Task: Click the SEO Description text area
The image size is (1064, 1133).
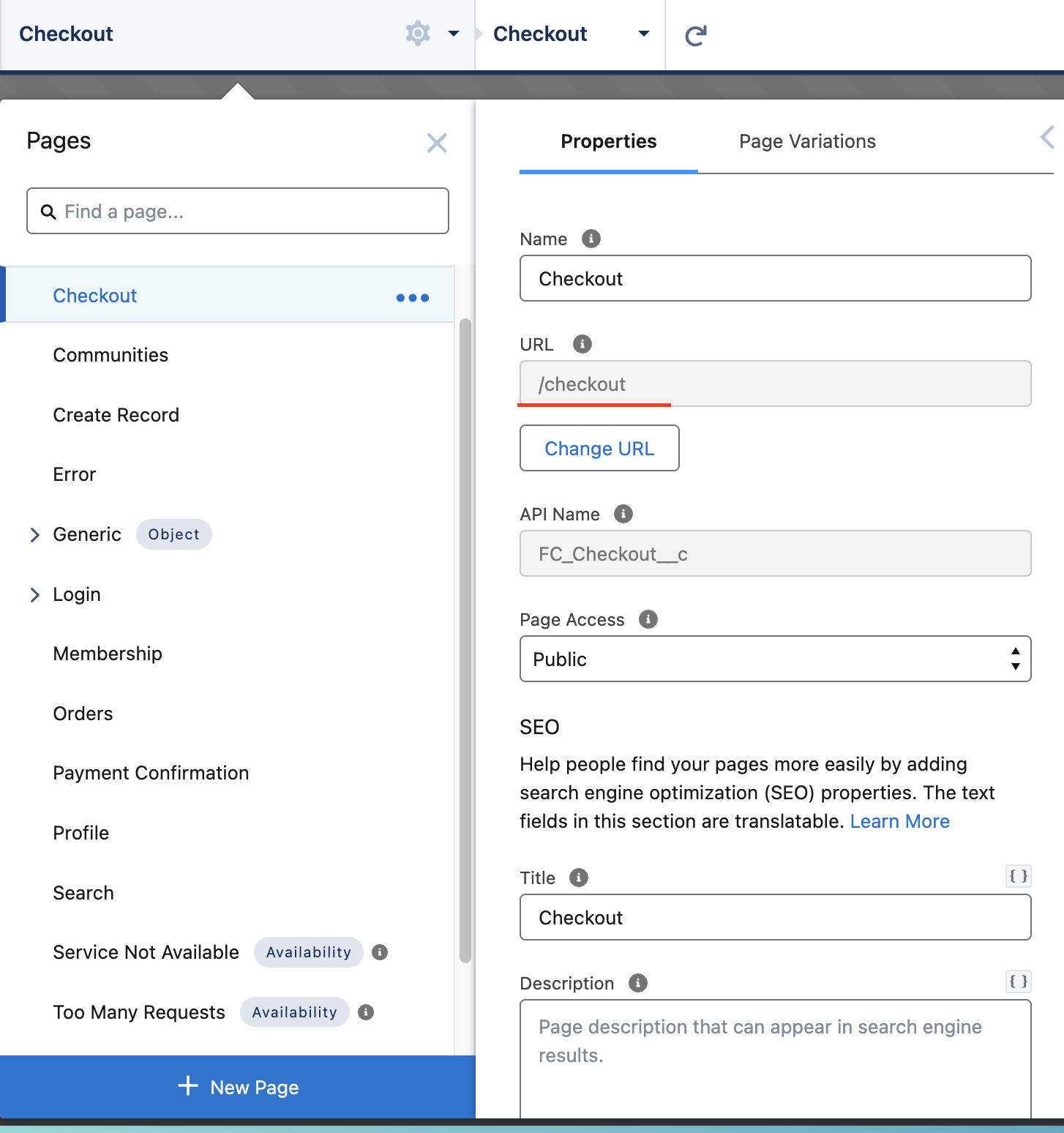Action: click(x=776, y=1059)
